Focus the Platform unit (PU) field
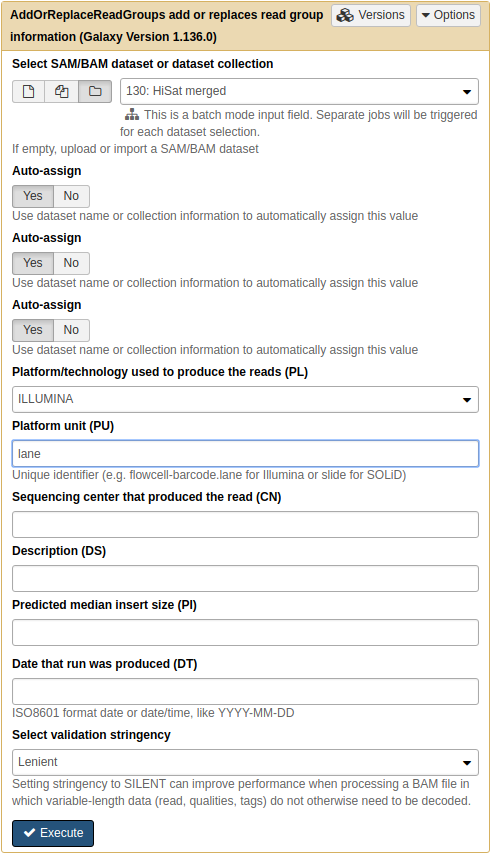 [x=245, y=454]
